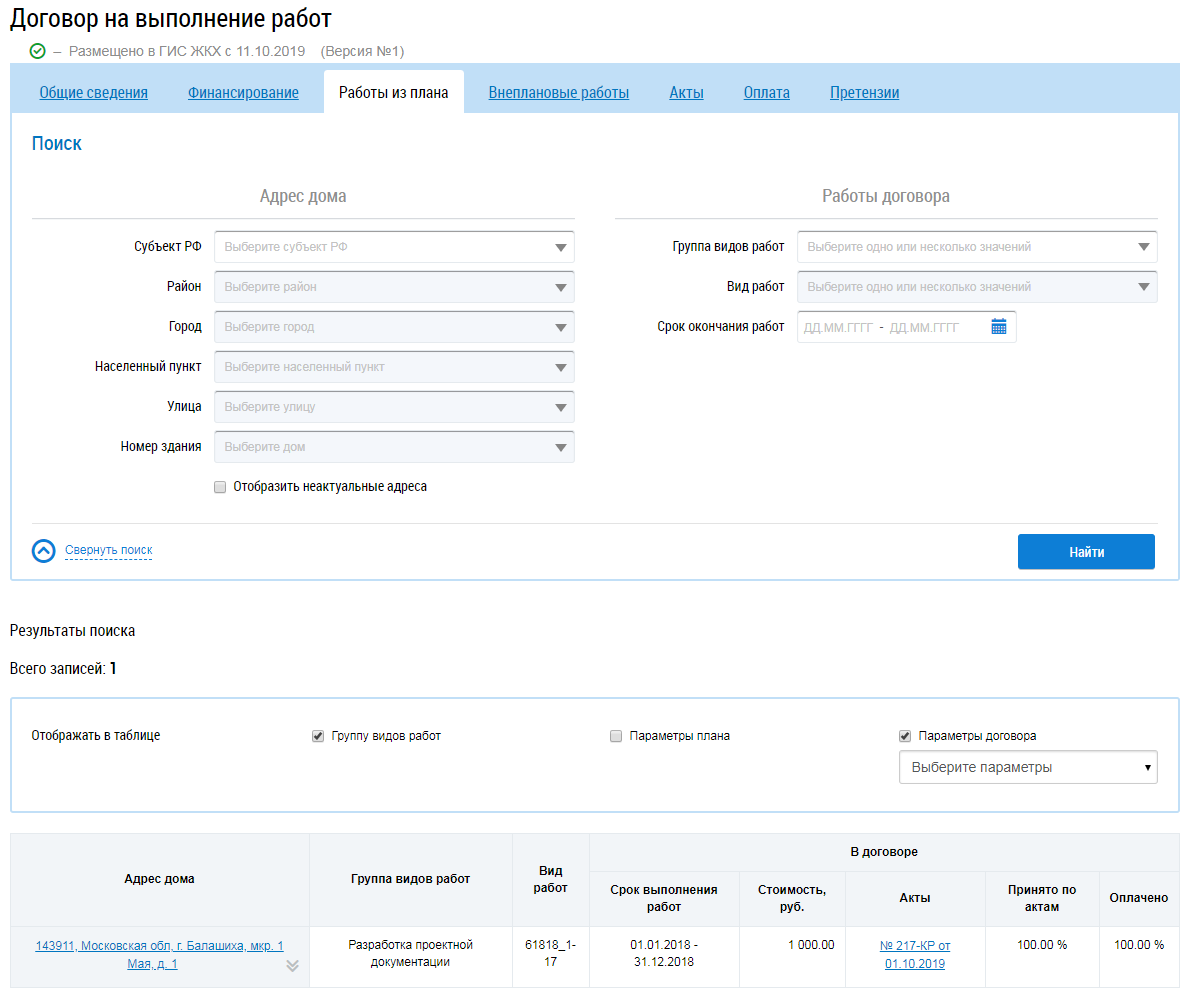
Task: Click the collapse search circle arrow icon
Action: [x=44, y=551]
